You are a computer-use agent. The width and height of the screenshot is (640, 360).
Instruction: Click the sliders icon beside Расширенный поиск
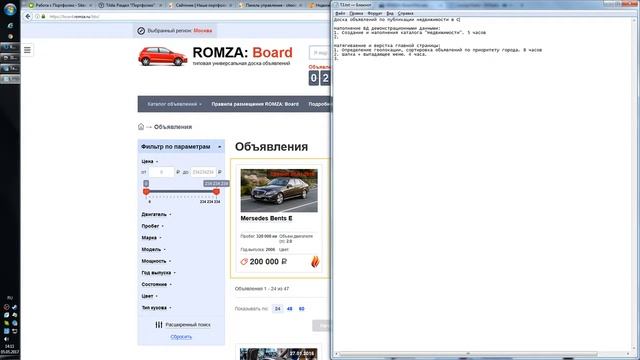(159, 324)
